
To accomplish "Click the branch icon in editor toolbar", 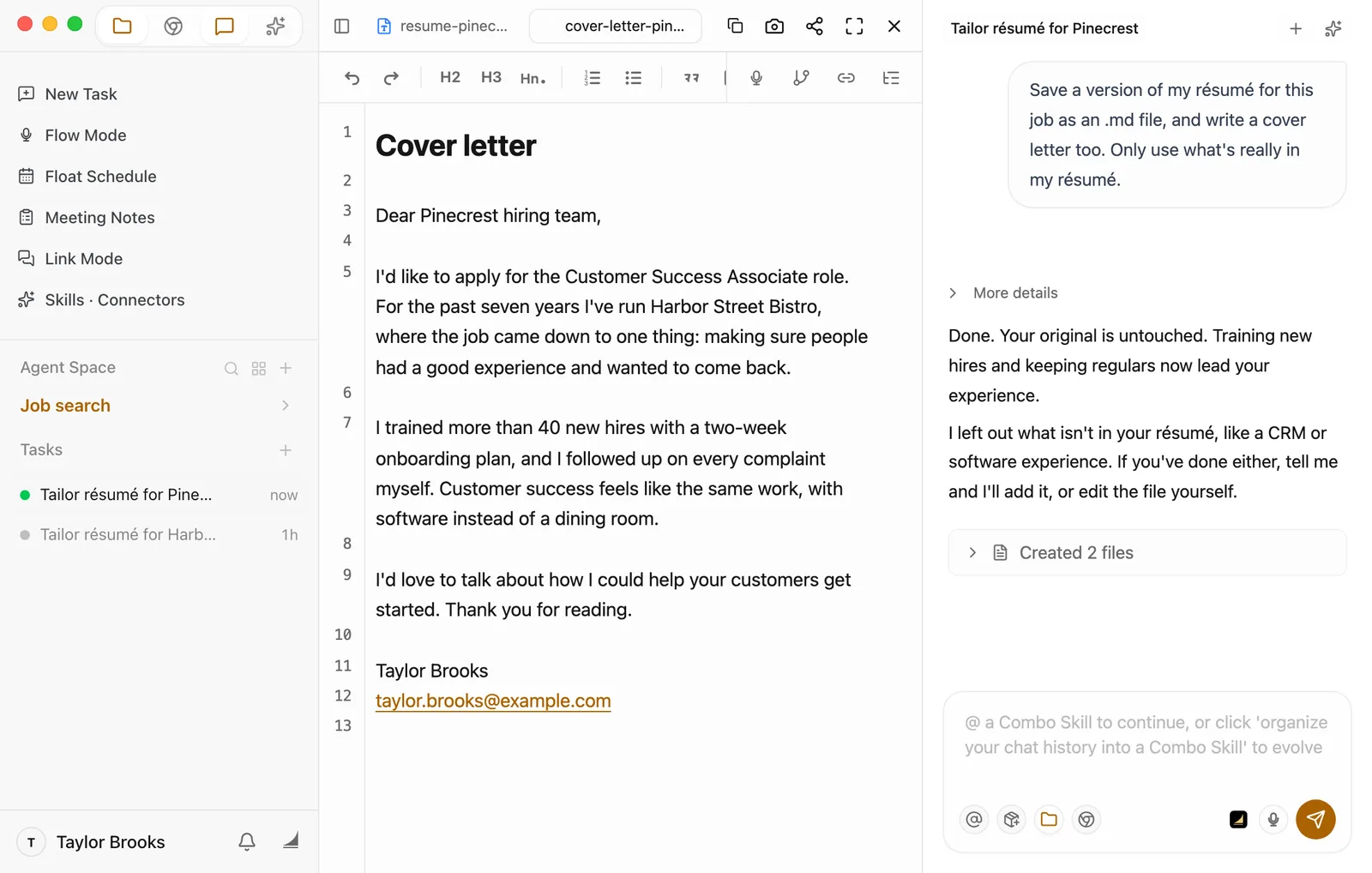I will coord(801,78).
